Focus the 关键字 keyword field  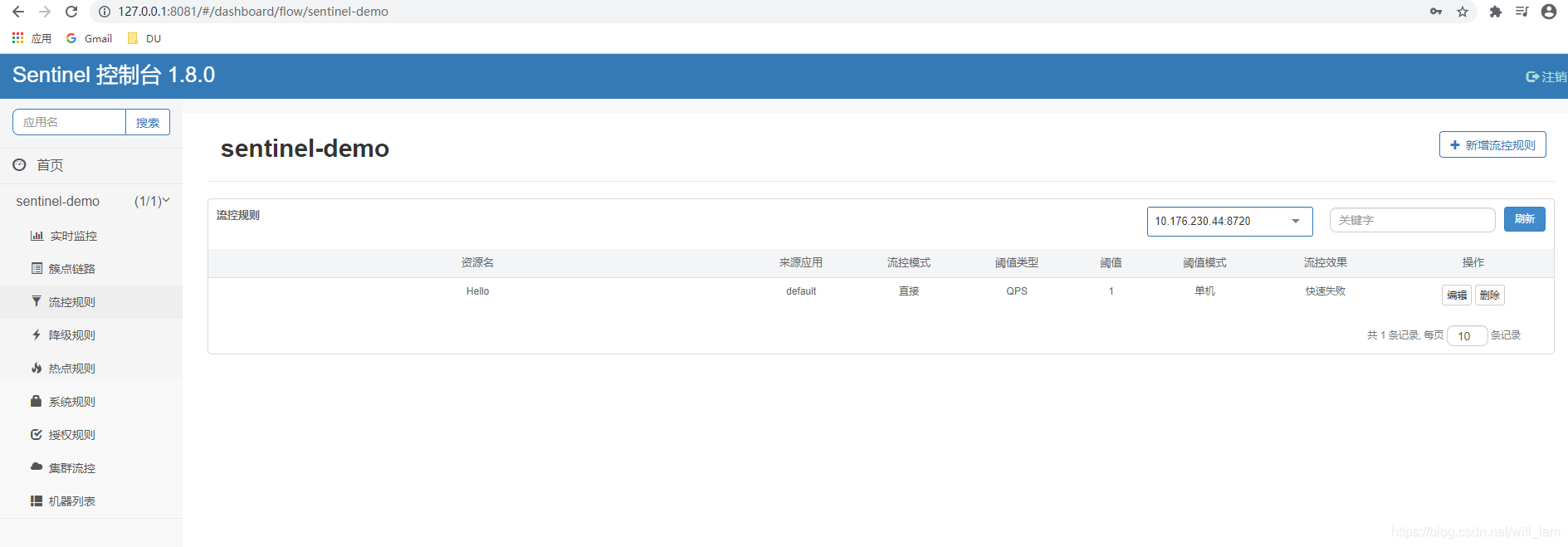coord(1412,220)
